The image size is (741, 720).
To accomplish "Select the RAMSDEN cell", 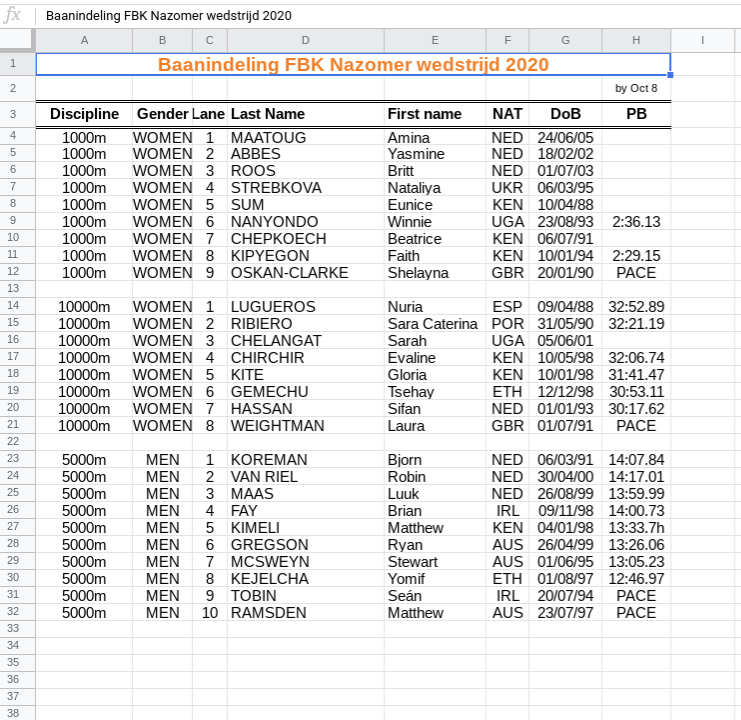I will tap(306, 613).
